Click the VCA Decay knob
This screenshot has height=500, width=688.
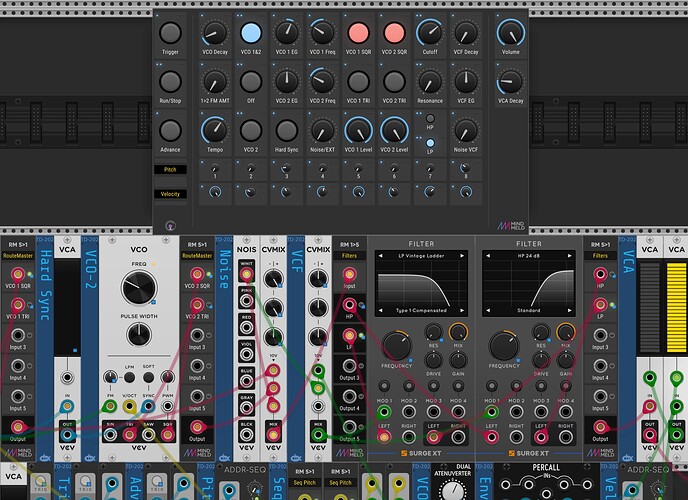pos(511,82)
